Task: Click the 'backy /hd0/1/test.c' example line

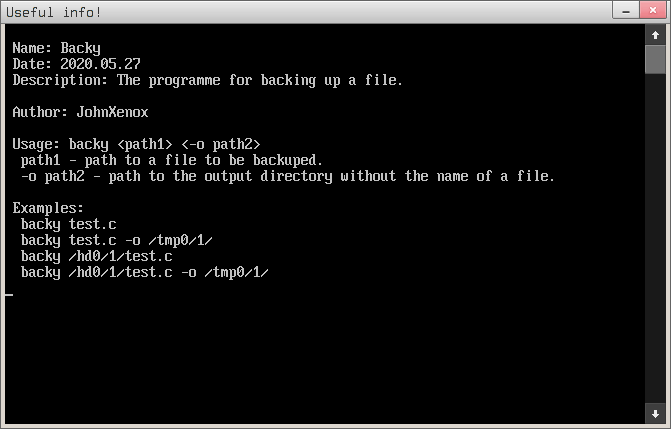Action: (97, 256)
